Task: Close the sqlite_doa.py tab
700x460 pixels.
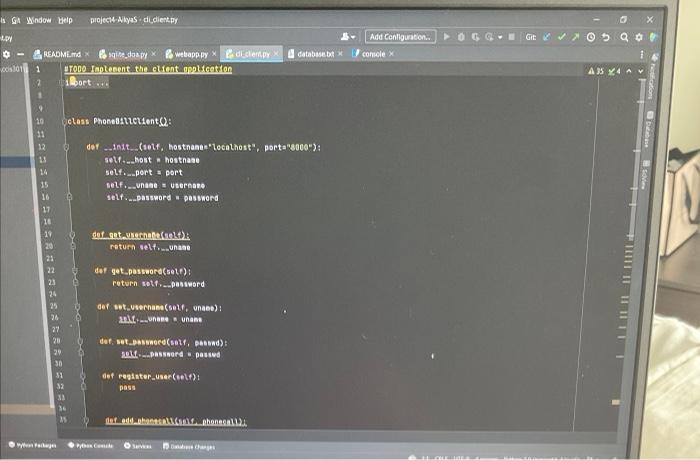Action: (x=154, y=54)
